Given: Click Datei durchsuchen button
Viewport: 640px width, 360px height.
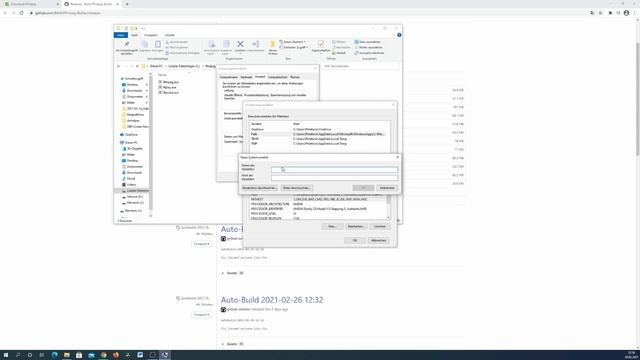Looking at the screenshot, I should (297, 188).
